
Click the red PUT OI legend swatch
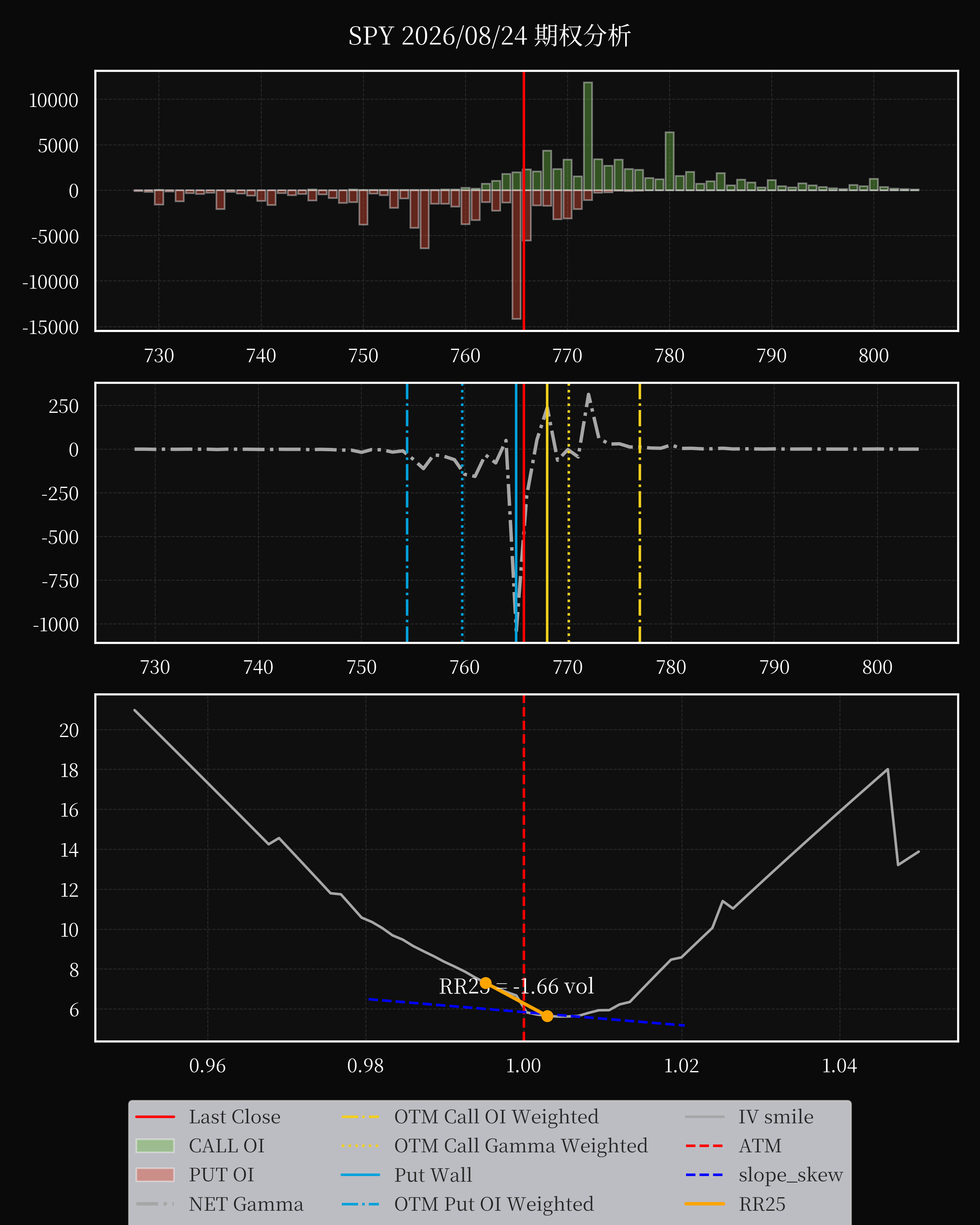155,1174
